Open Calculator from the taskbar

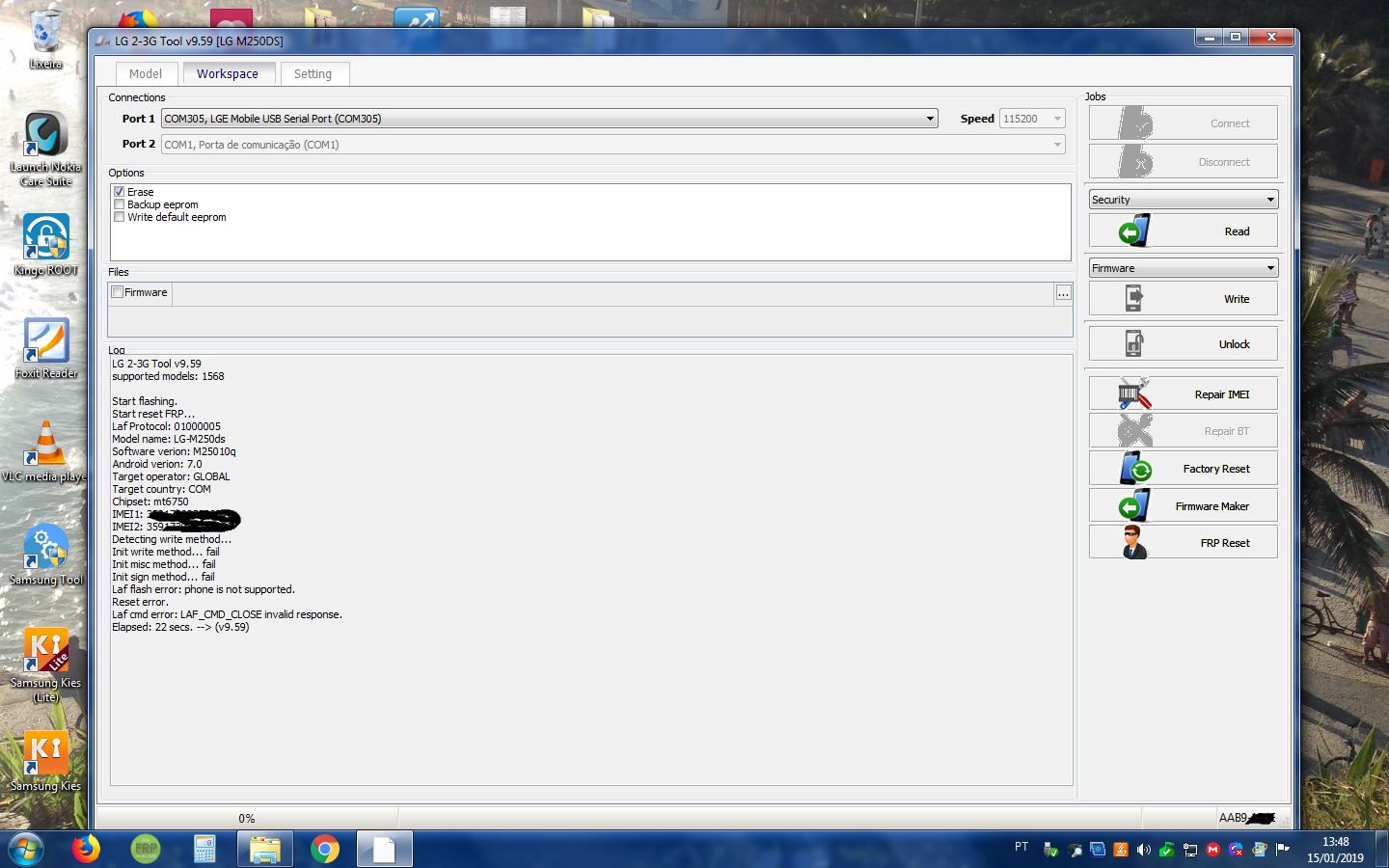pyautogui.click(x=204, y=850)
